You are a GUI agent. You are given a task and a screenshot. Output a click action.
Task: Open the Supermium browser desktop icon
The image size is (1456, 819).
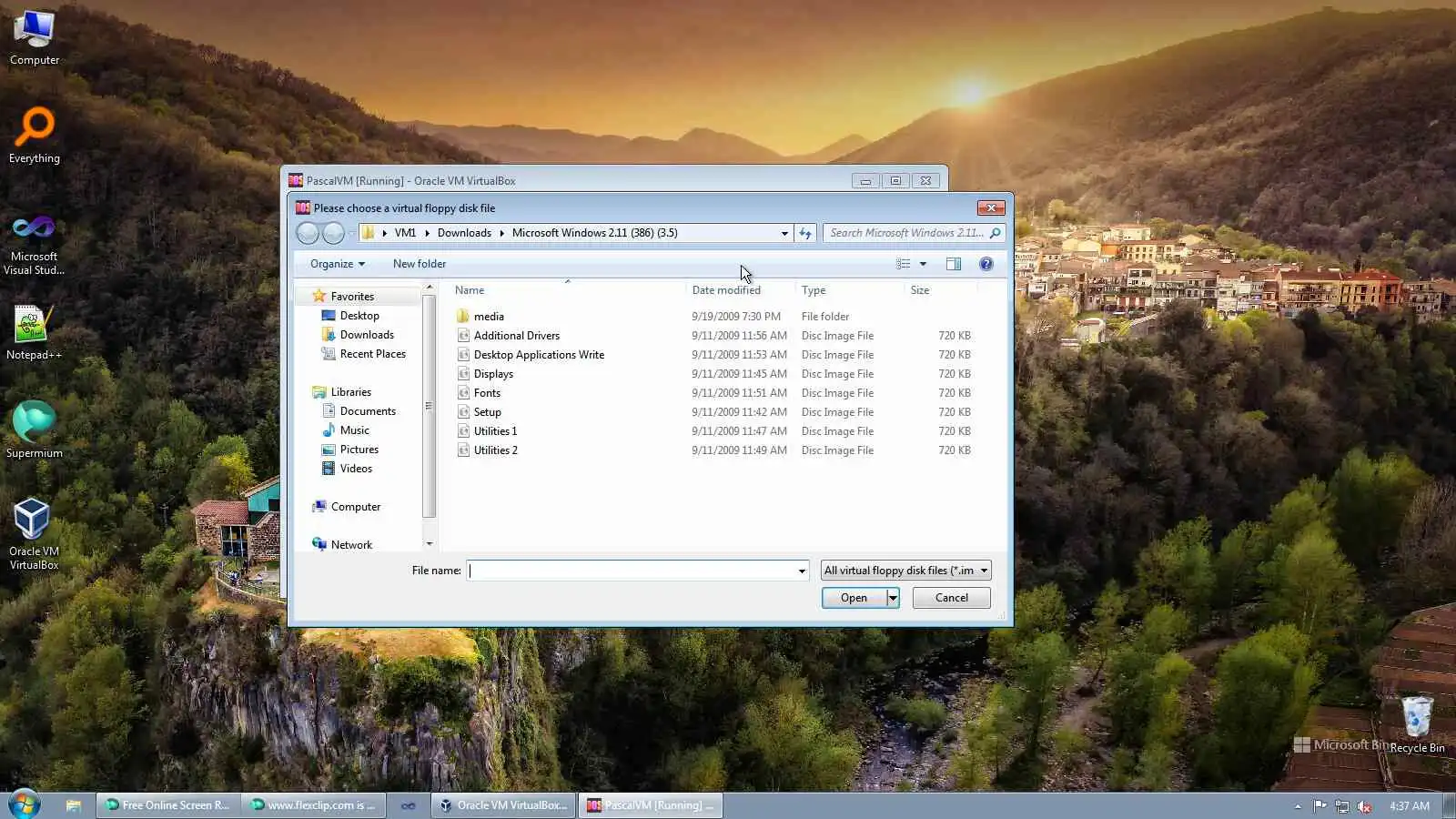(x=35, y=430)
